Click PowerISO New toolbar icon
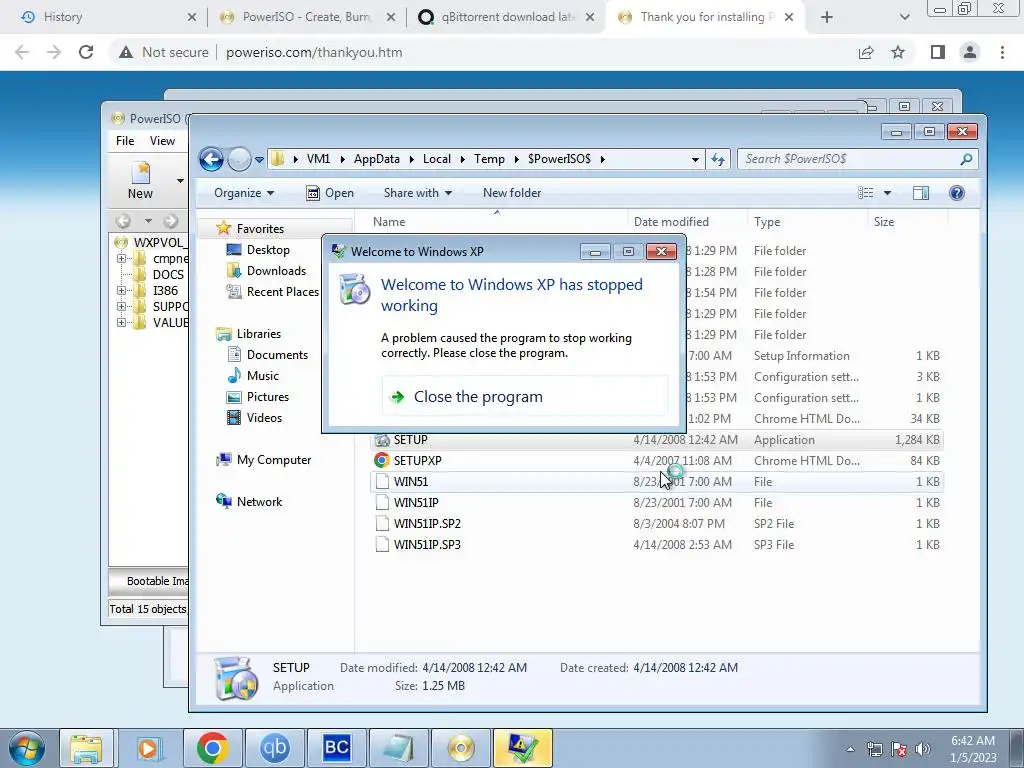Viewport: 1024px width, 768px height. (x=140, y=180)
